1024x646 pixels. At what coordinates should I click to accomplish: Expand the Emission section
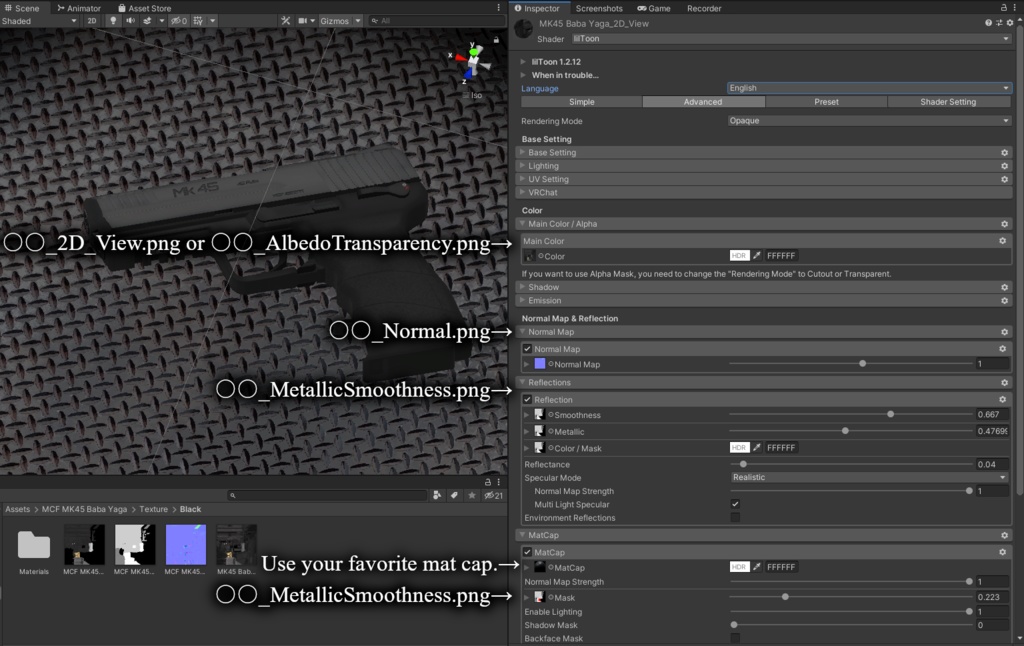pos(764,300)
